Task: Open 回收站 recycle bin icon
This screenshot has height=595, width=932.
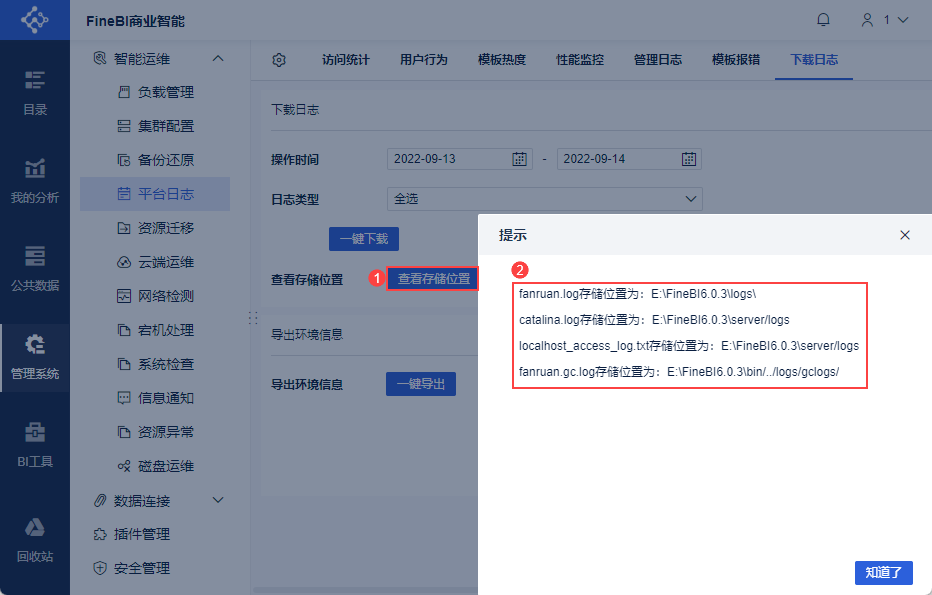Action: click(x=34, y=540)
